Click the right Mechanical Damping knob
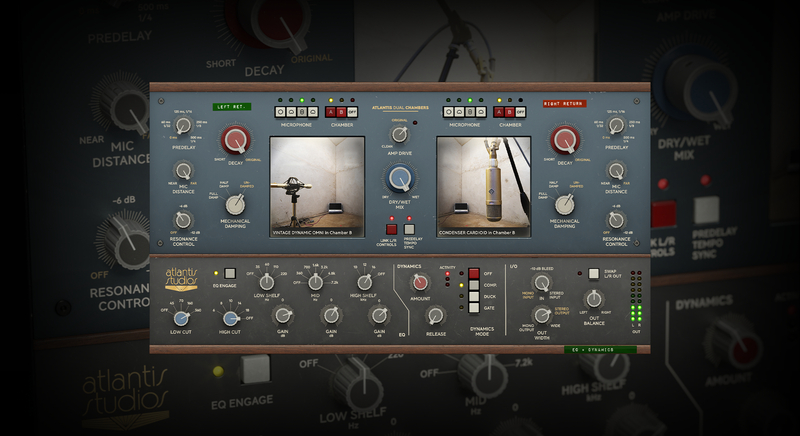The image size is (800, 436). (565, 204)
